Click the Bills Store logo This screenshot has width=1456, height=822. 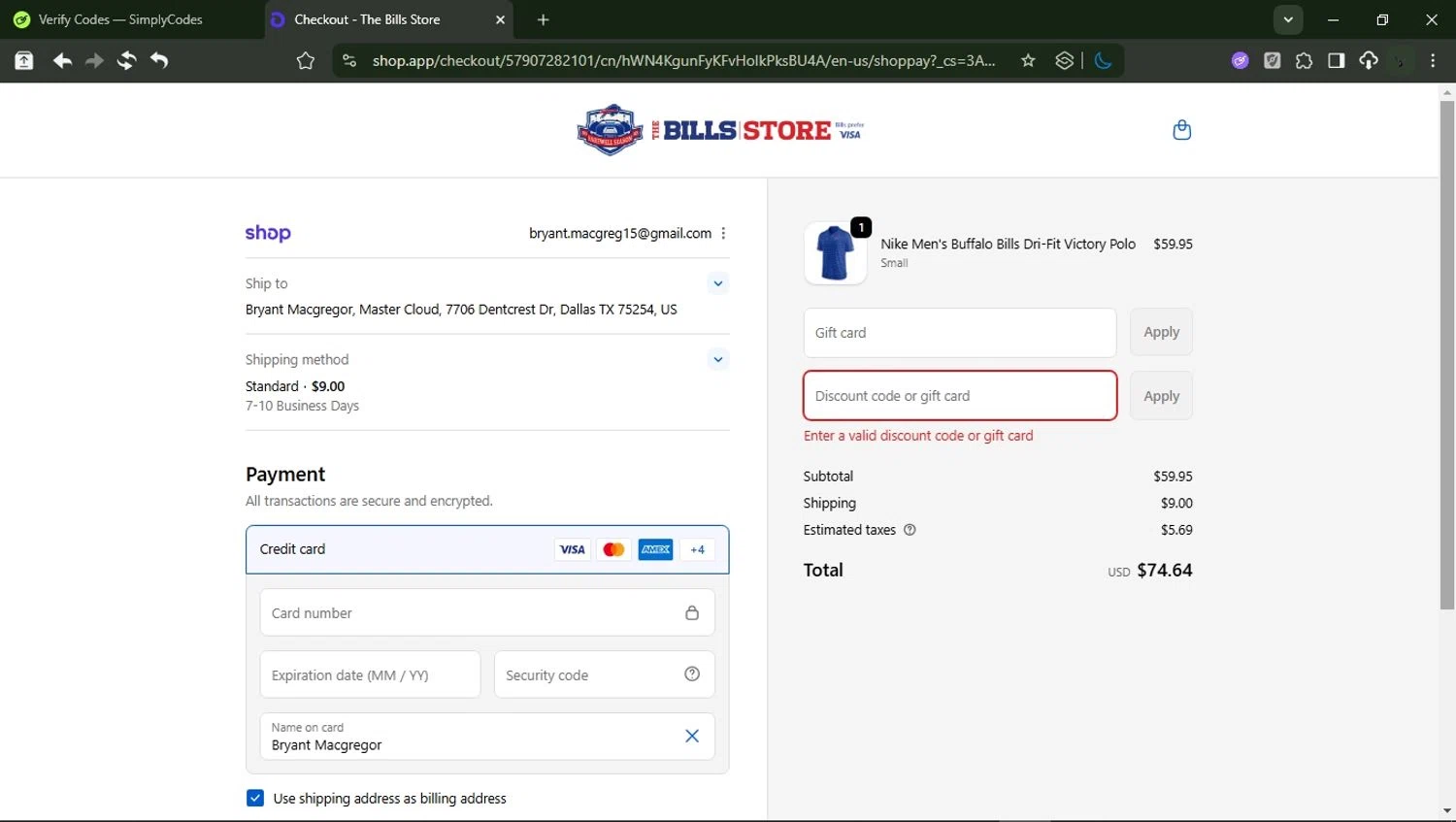[720, 130]
